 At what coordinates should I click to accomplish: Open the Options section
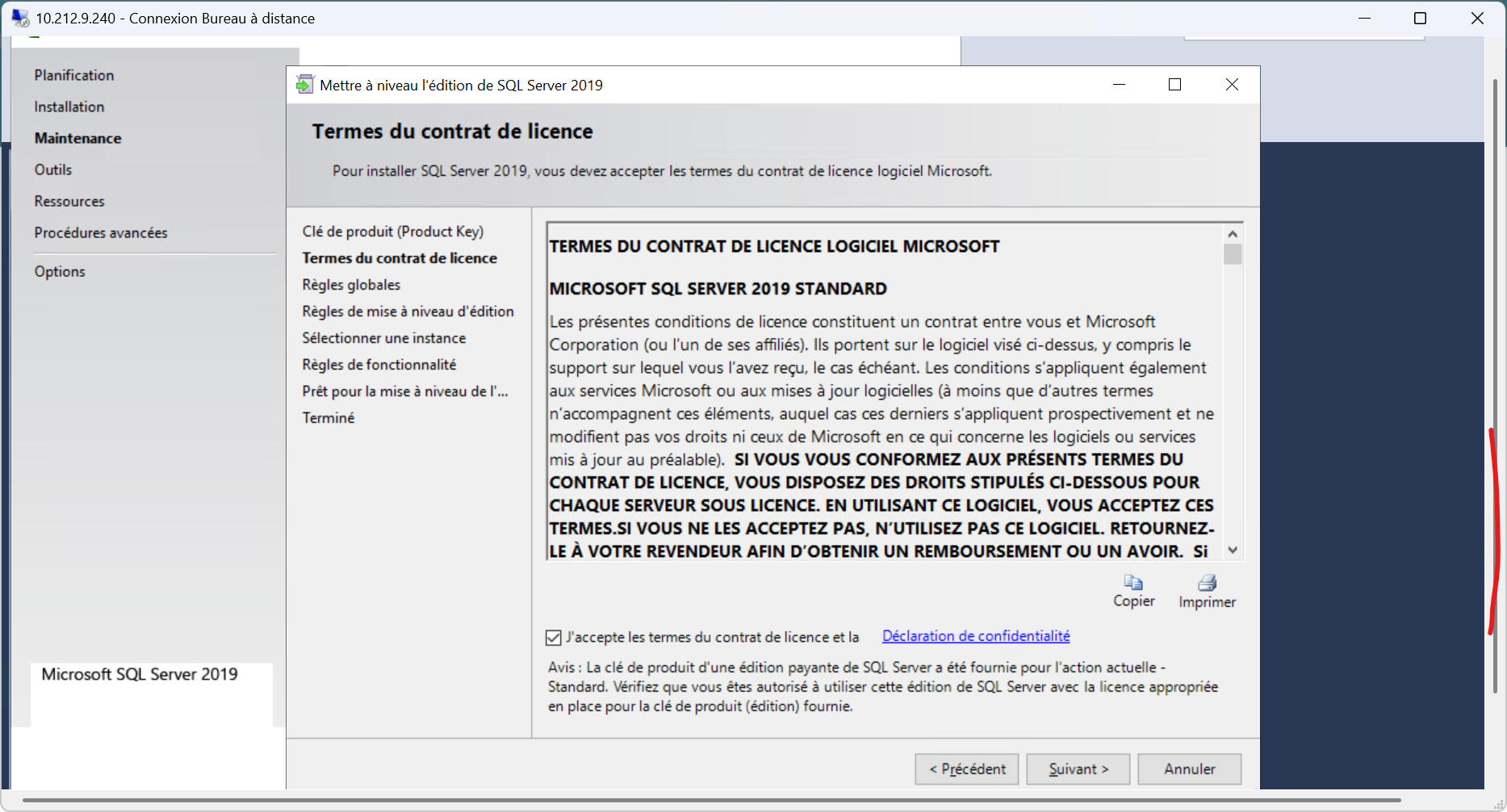pyautogui.click(x=60, y=271)
